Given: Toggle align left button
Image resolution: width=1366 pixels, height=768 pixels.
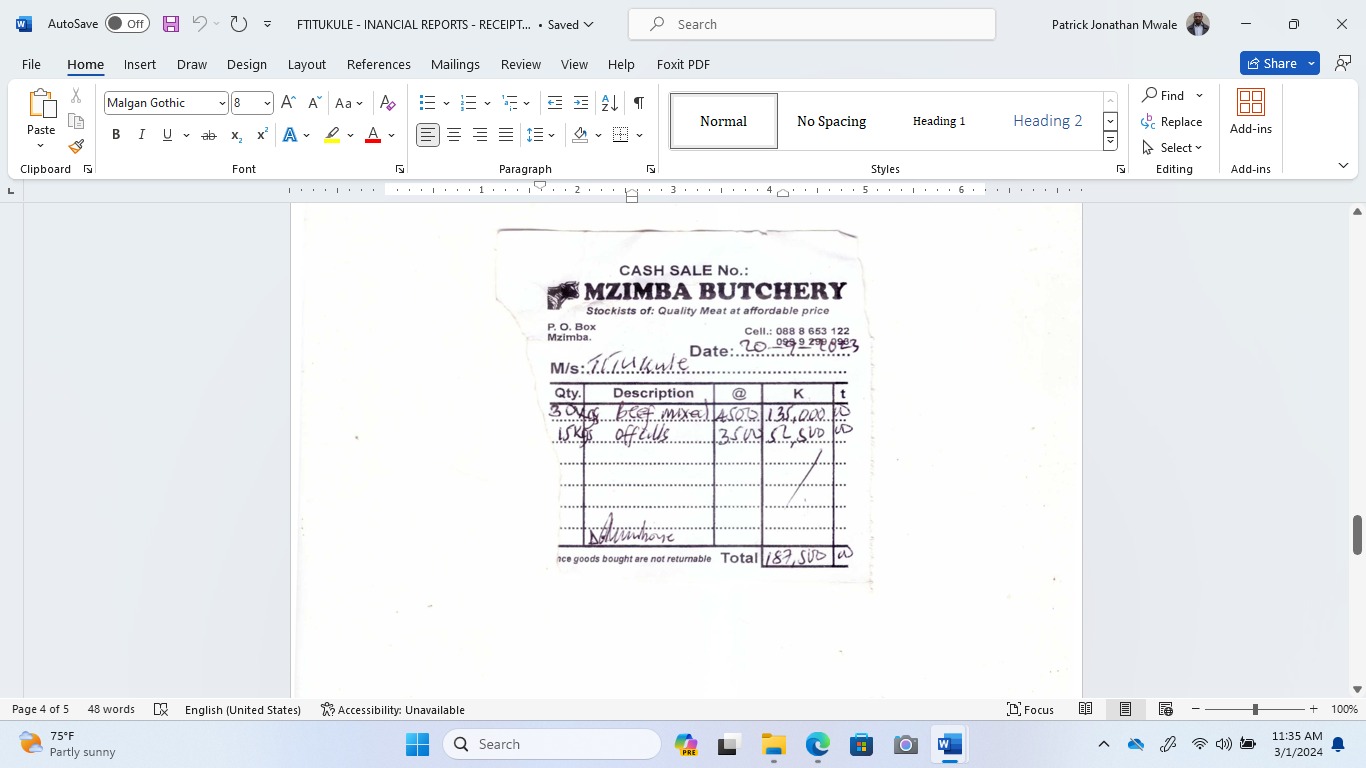Looking at the screenshot, I should (428, 135).
